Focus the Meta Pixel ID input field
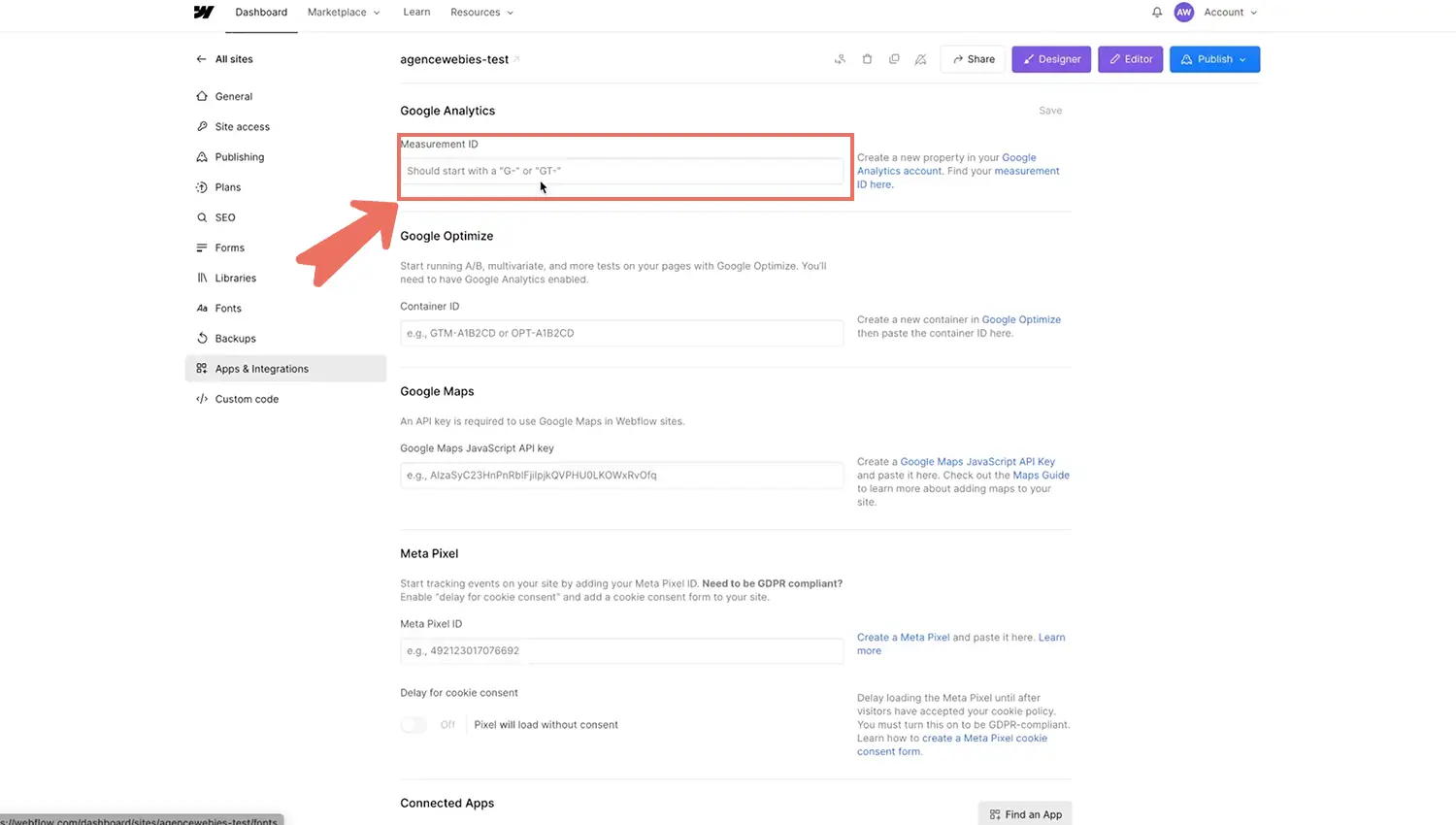The width and height of the screenshot is (1456, 825). pyautogui.click(x=621, y=650)
